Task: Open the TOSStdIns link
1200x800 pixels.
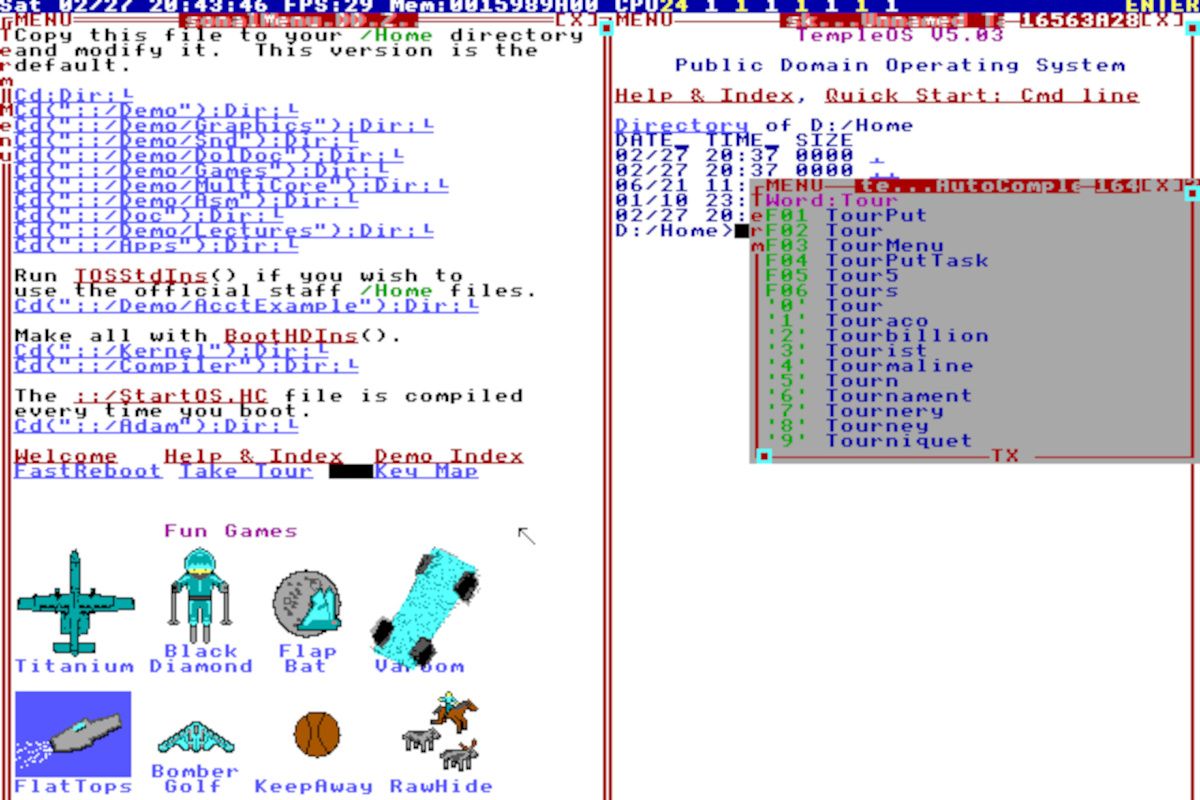Action: point(141,276)
